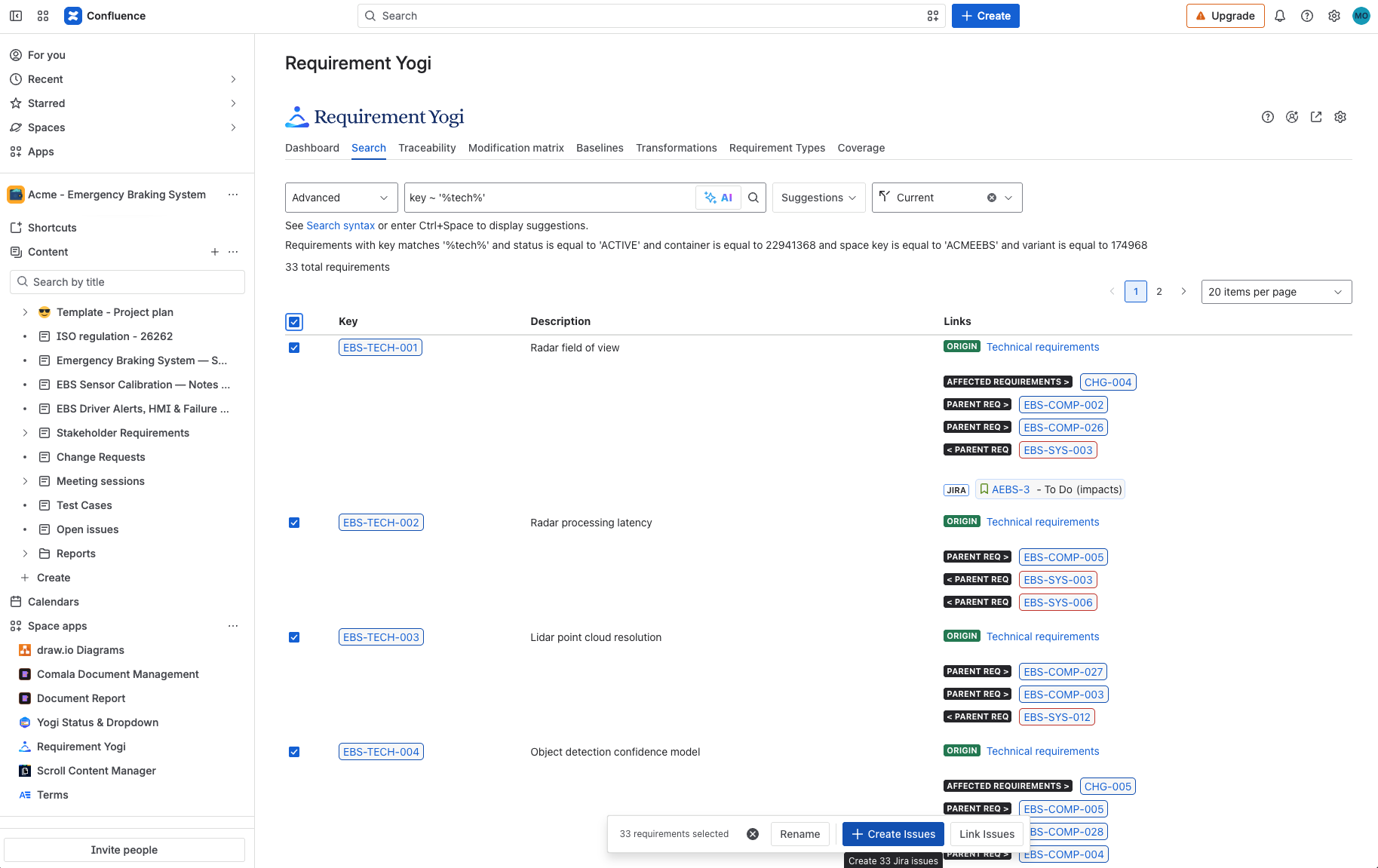Click the key ~ '%tech%' query field
1378x868 pixels.
[x=551, y=198]
